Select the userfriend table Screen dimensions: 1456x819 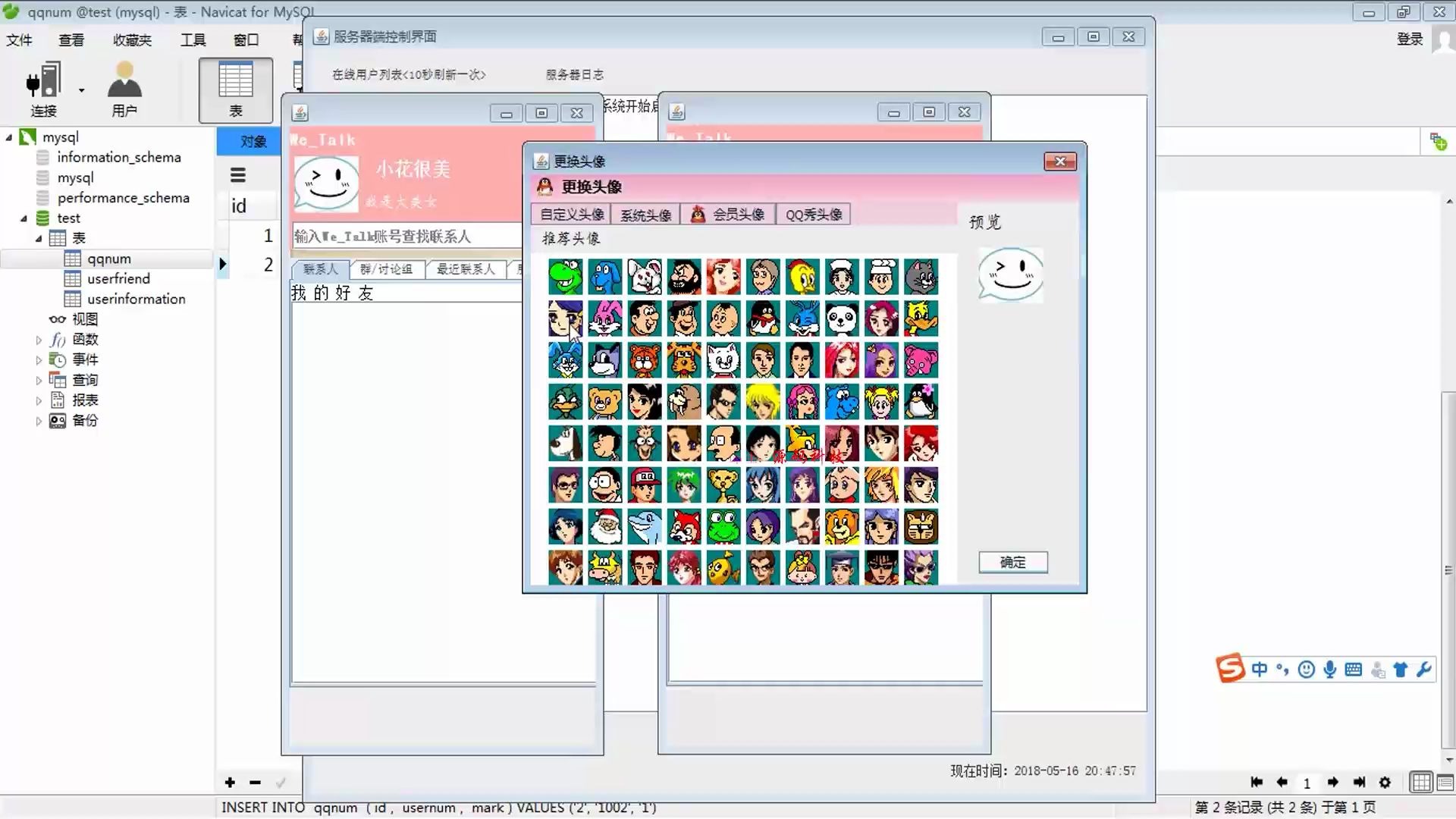coord(118,278)
